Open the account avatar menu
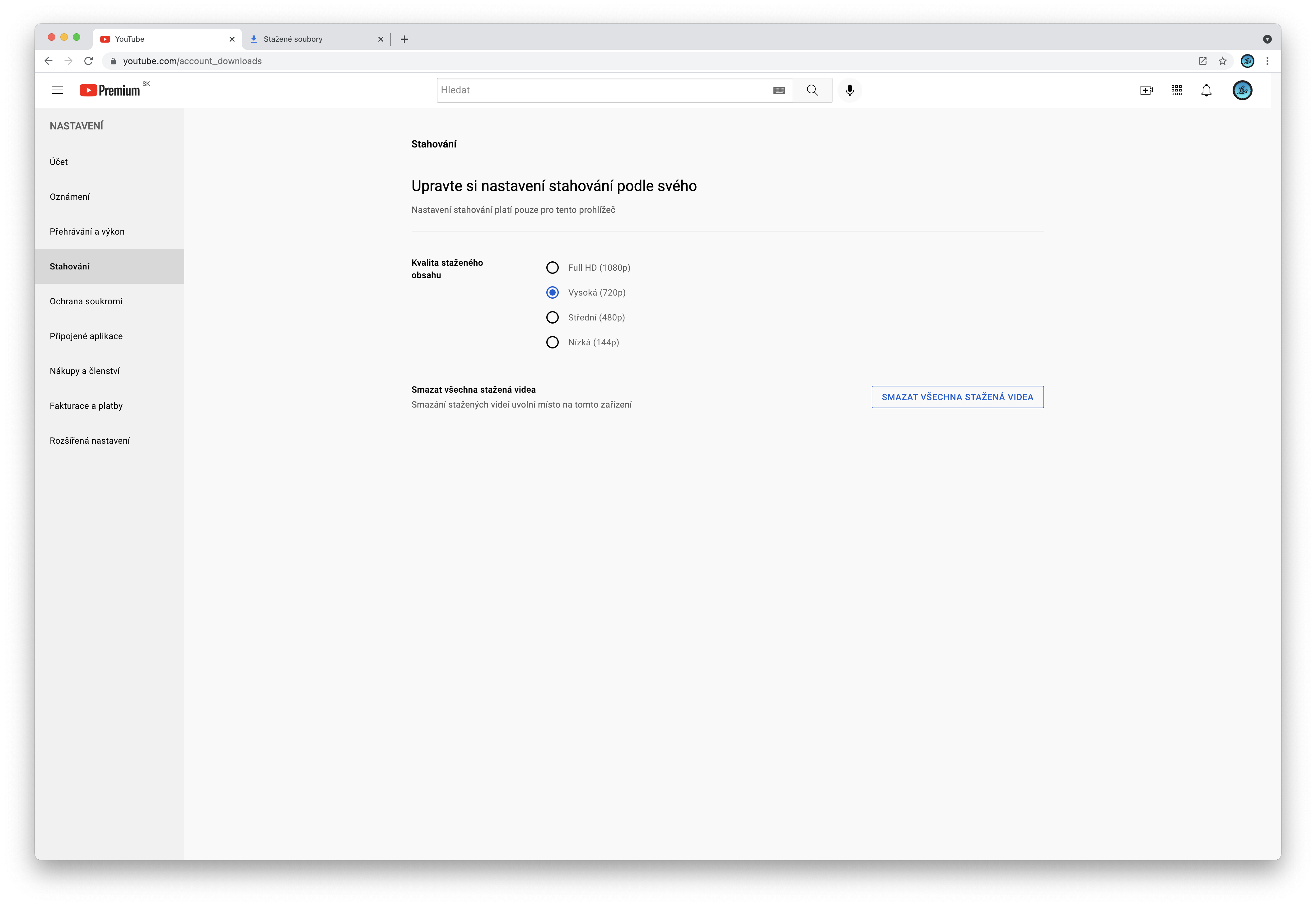This screenshot has width=1316, height=906. pos(1242,90)
